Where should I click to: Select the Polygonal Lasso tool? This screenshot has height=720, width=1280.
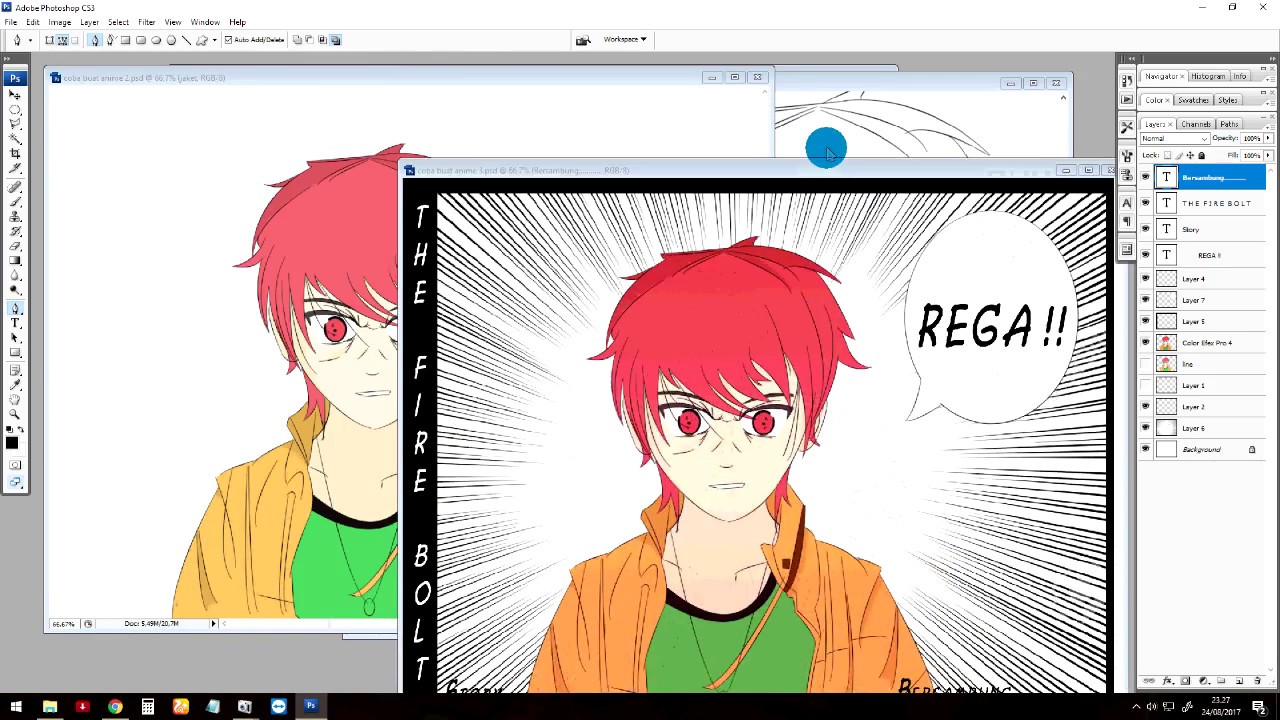pyautogui.click(x=14, y=123)
